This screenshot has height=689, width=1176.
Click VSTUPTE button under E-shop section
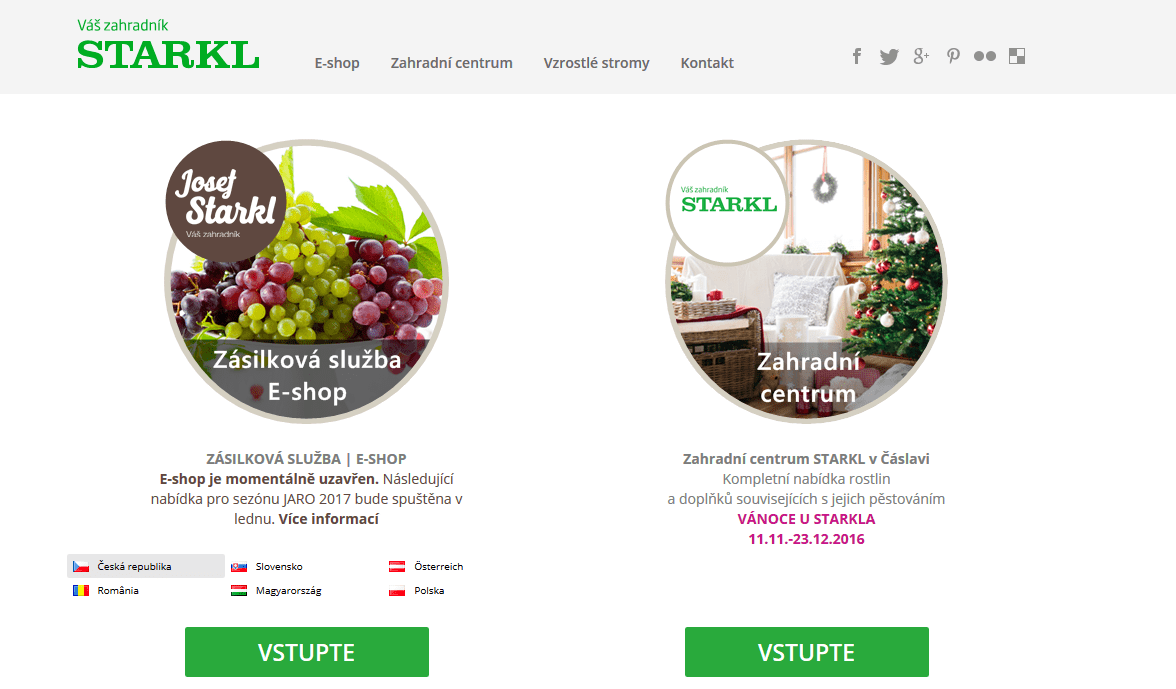[307, 652]
